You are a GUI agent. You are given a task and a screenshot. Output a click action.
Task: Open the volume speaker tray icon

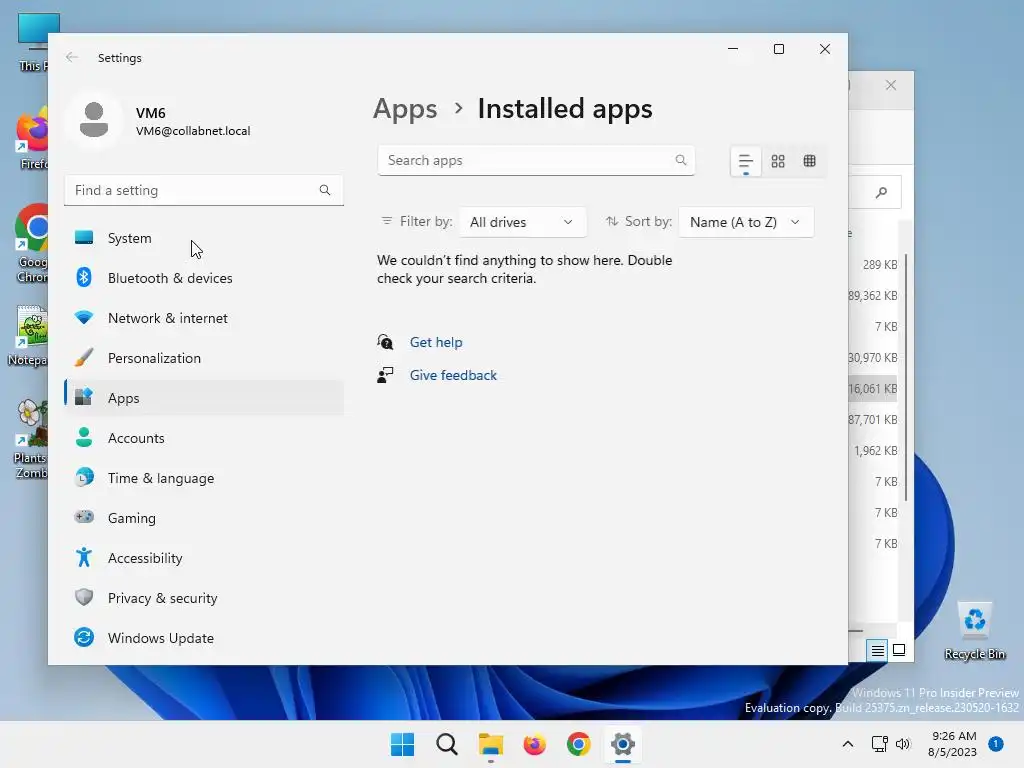(x=903, y=744)
